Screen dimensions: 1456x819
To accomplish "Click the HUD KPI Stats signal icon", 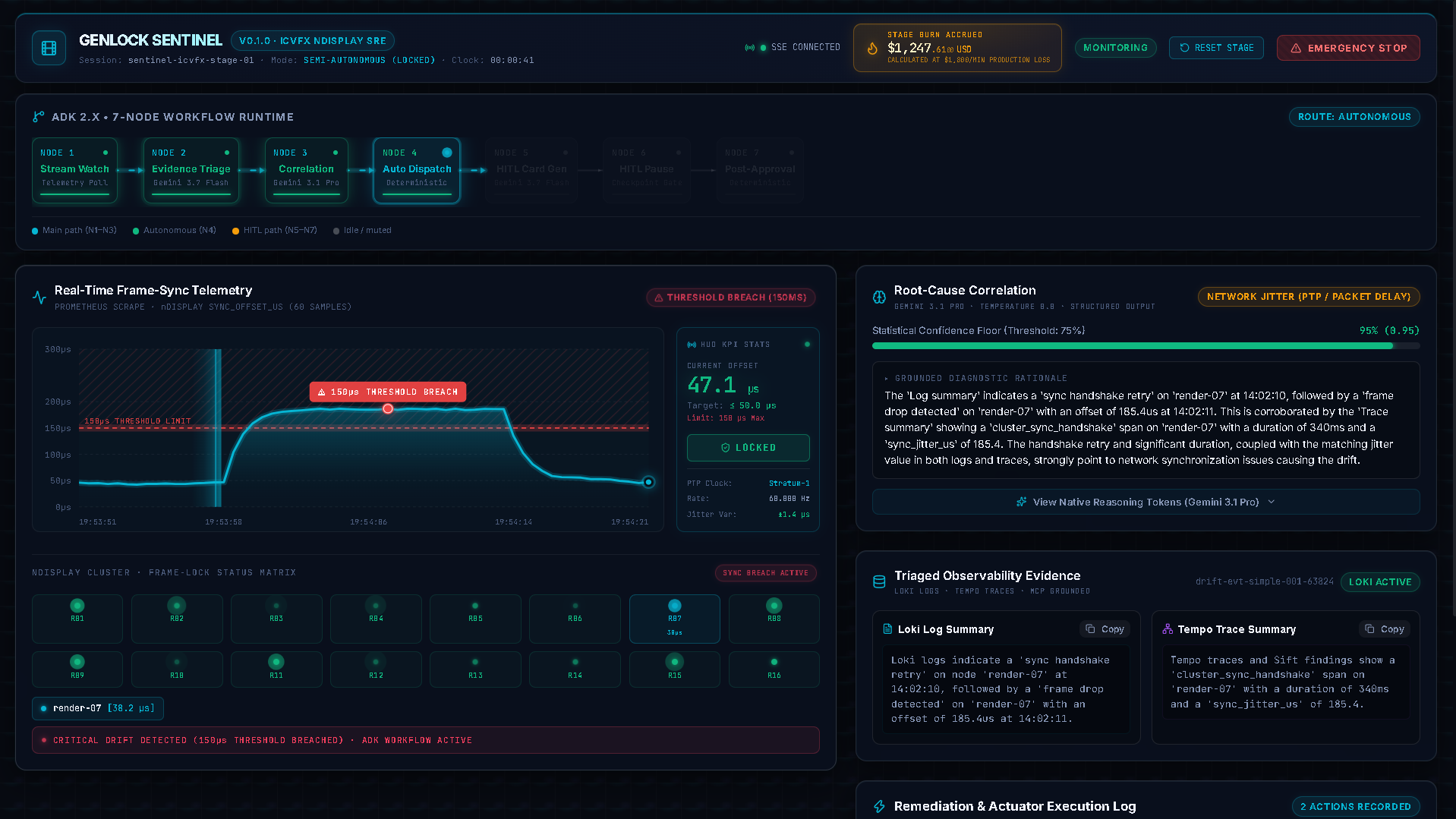I will pos(692,345).
